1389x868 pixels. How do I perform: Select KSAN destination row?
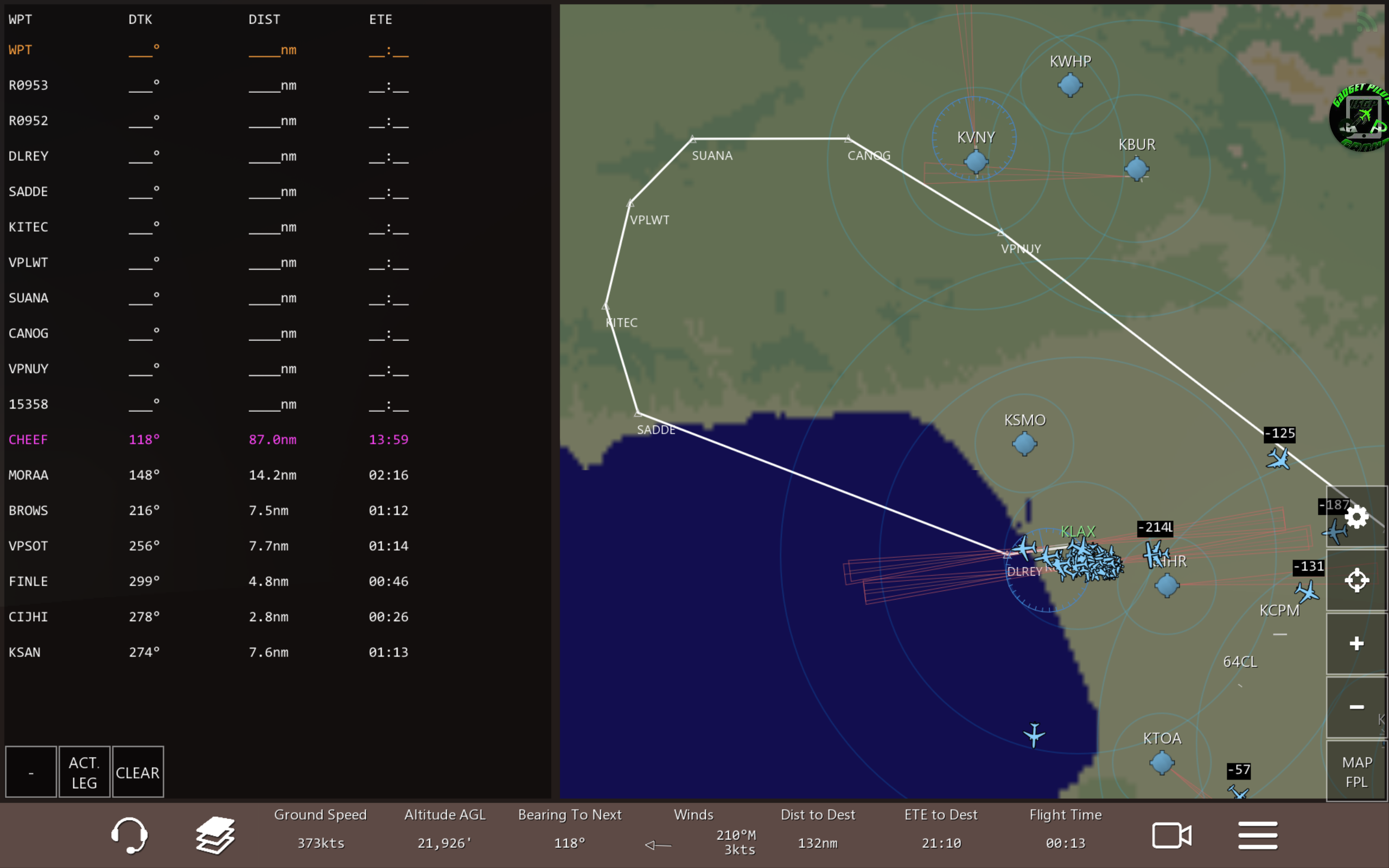(24, 652)
